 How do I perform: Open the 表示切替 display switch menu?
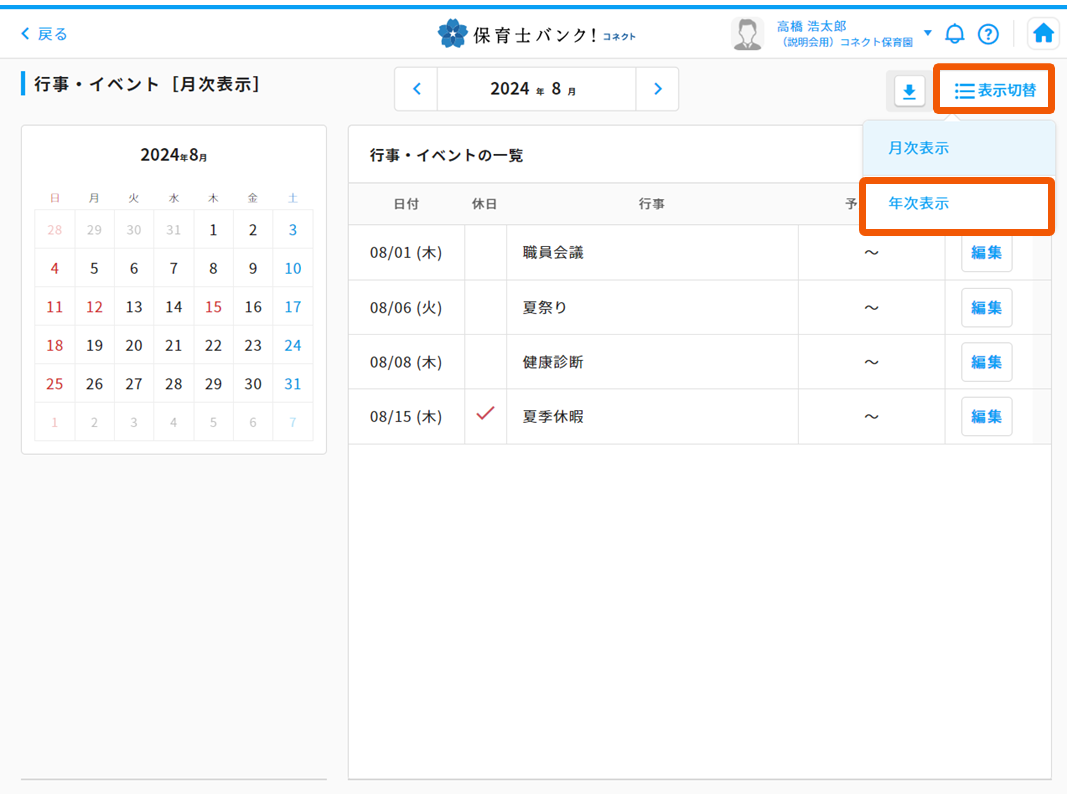994,91
